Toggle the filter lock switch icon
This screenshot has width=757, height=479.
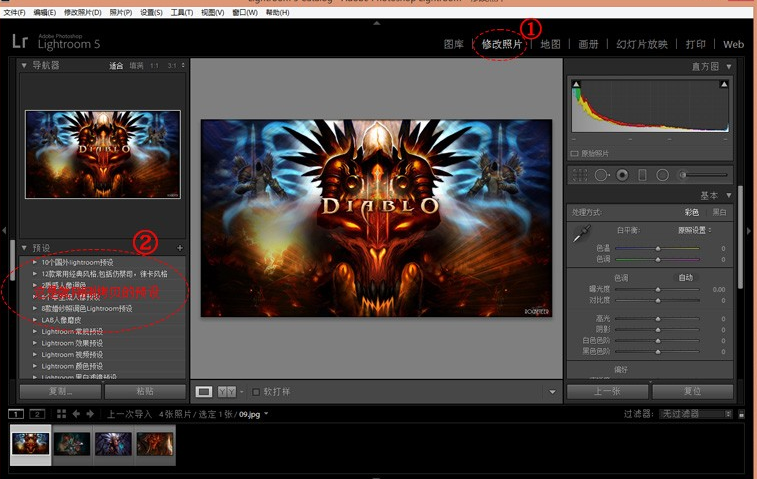click(742, 414)
